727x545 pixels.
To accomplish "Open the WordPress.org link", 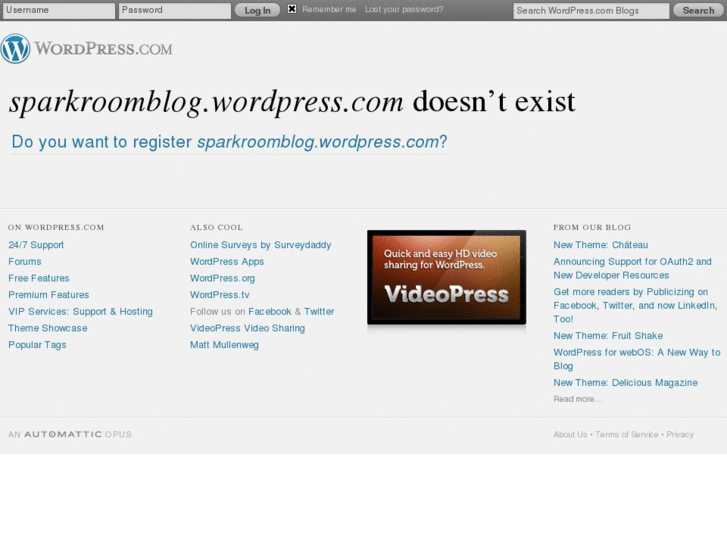I will tap(223, 278).
